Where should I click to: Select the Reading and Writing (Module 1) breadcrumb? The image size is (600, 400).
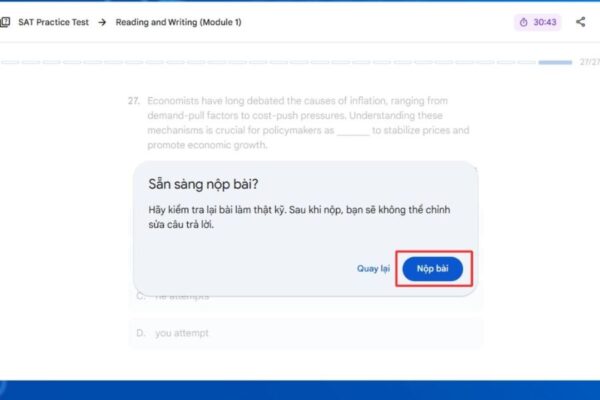coord(178,22)
